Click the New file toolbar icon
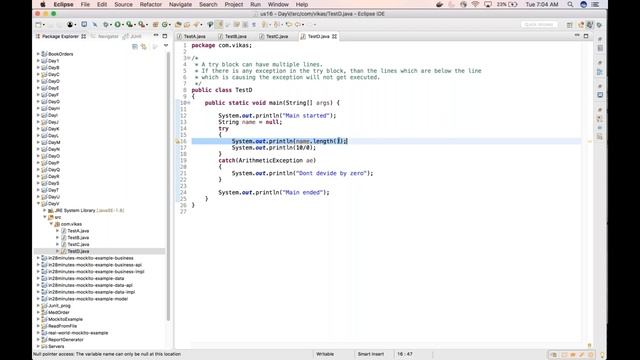 (x=38, y=25)
